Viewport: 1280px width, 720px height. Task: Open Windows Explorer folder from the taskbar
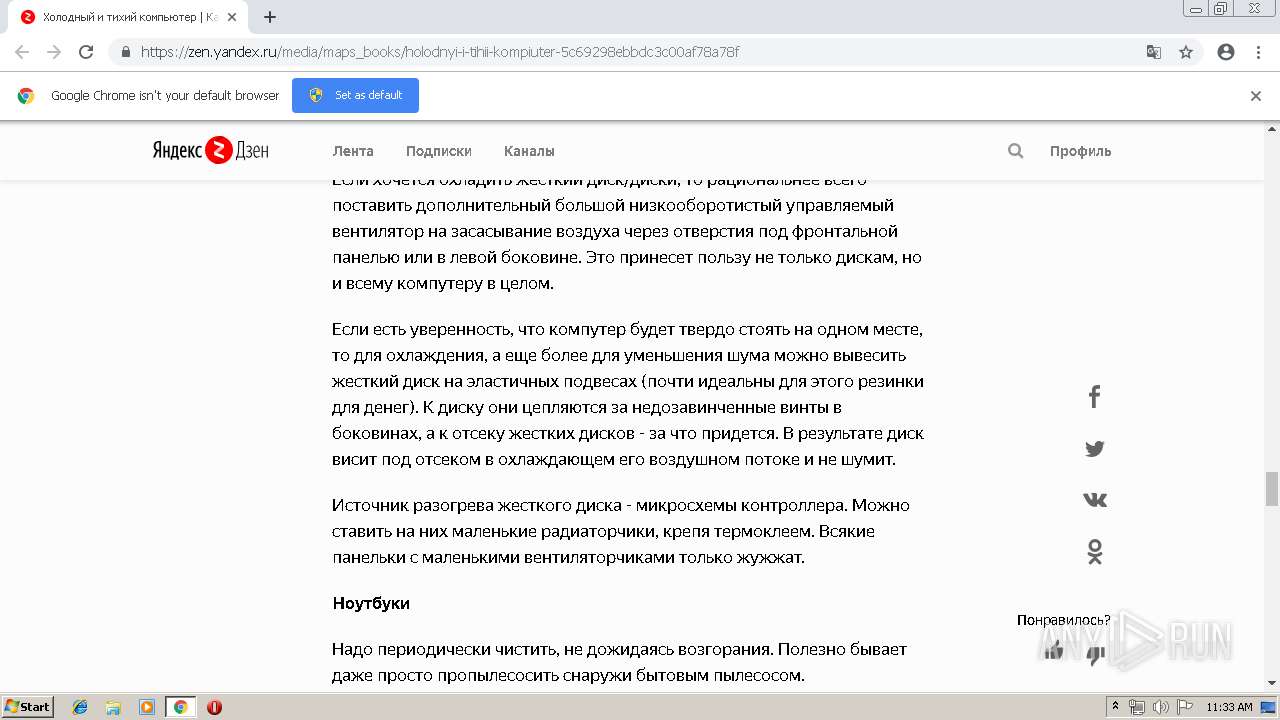click(113, 707)
